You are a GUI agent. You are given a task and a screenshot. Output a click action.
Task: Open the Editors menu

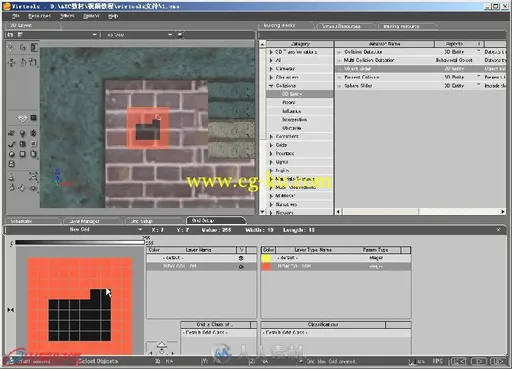(67, 16)
